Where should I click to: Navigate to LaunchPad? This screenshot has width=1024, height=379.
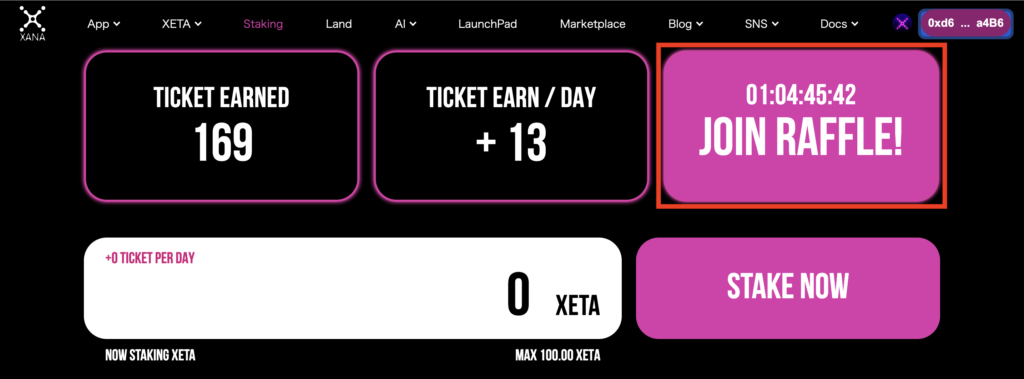pyautogui.click(x=487, y=24)
